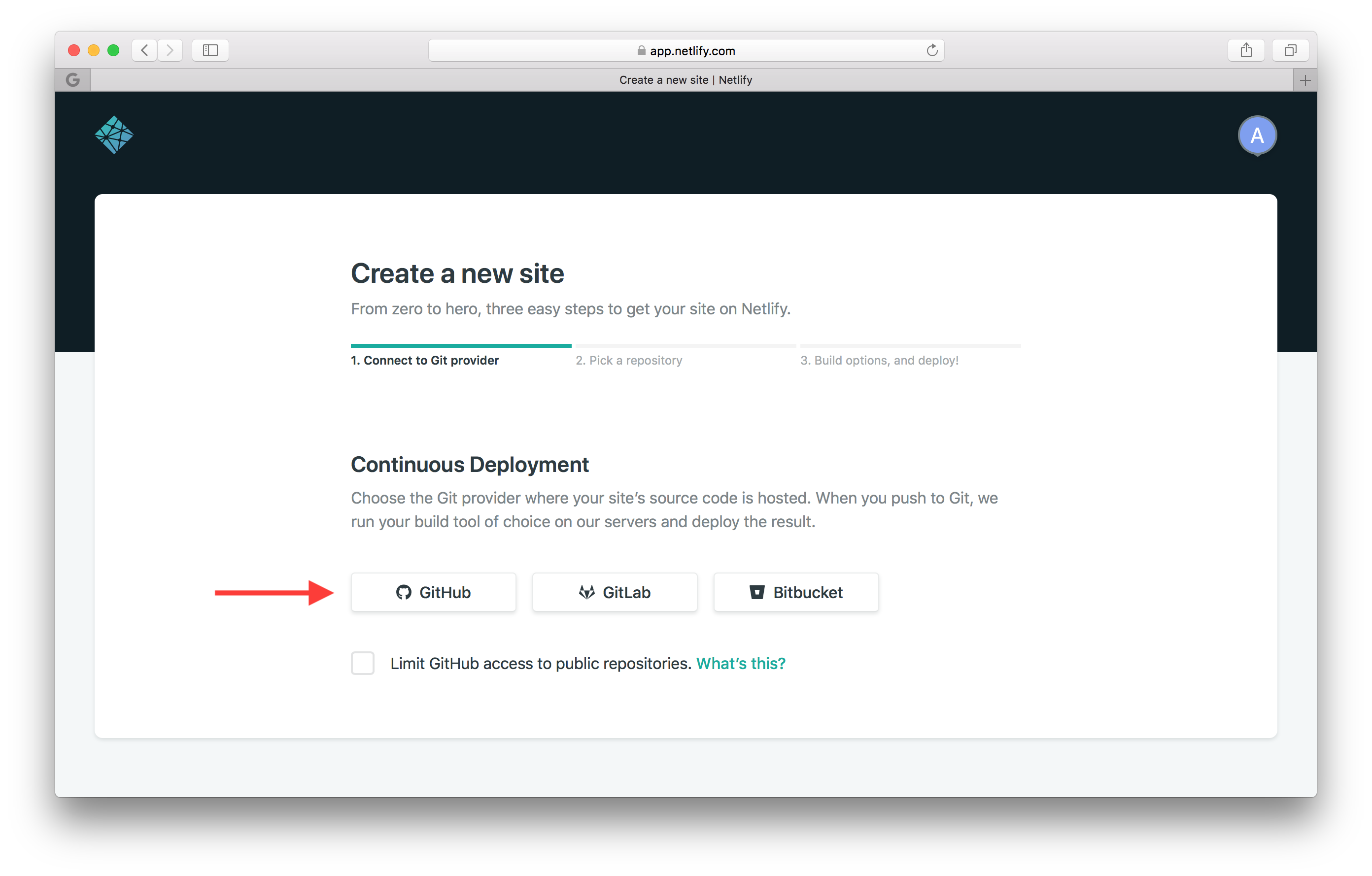Select the "Create a new site | Netlify" tab
This screenshot has width=1372, height=876.
click(x=686, y=80)
